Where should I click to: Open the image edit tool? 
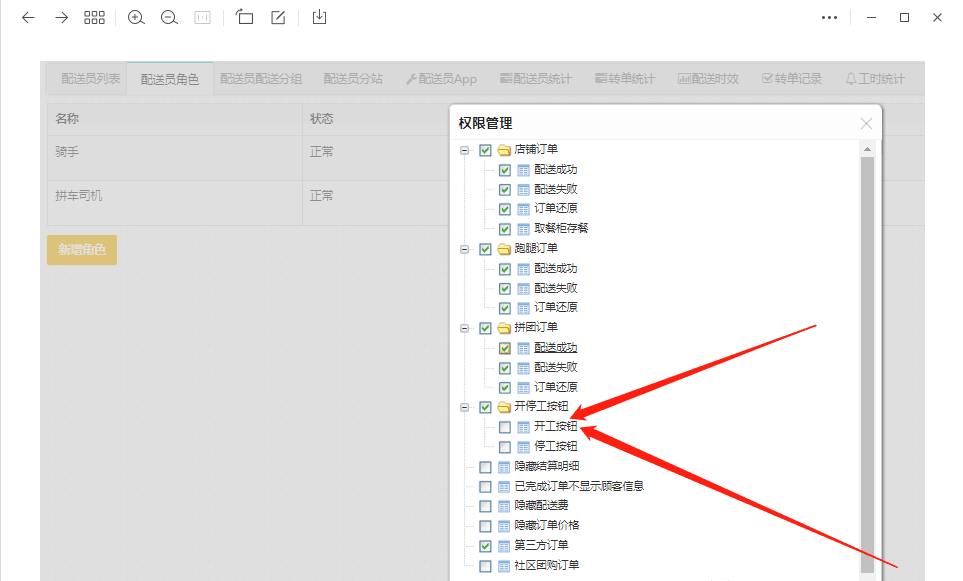[x=278, y=18]
